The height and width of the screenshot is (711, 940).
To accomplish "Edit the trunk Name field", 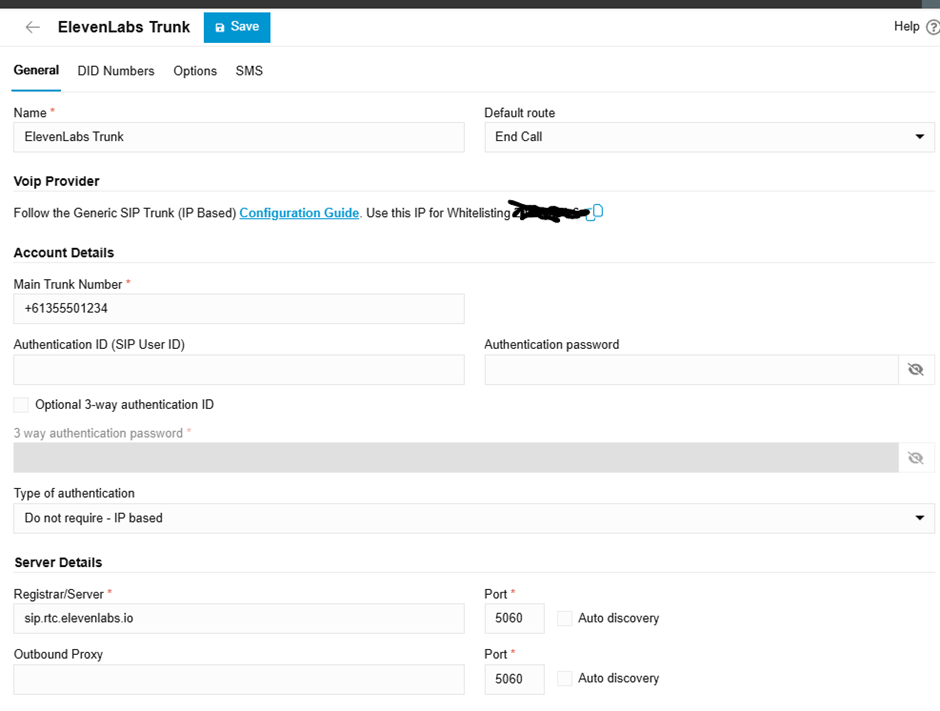I will [239, 137].
